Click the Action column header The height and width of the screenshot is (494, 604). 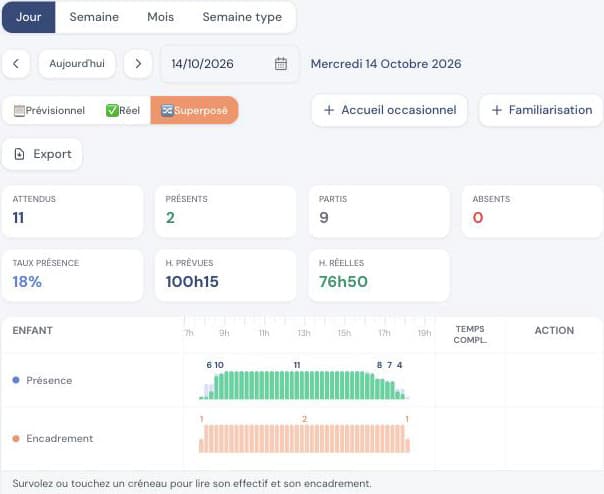[x=554, y=331]
